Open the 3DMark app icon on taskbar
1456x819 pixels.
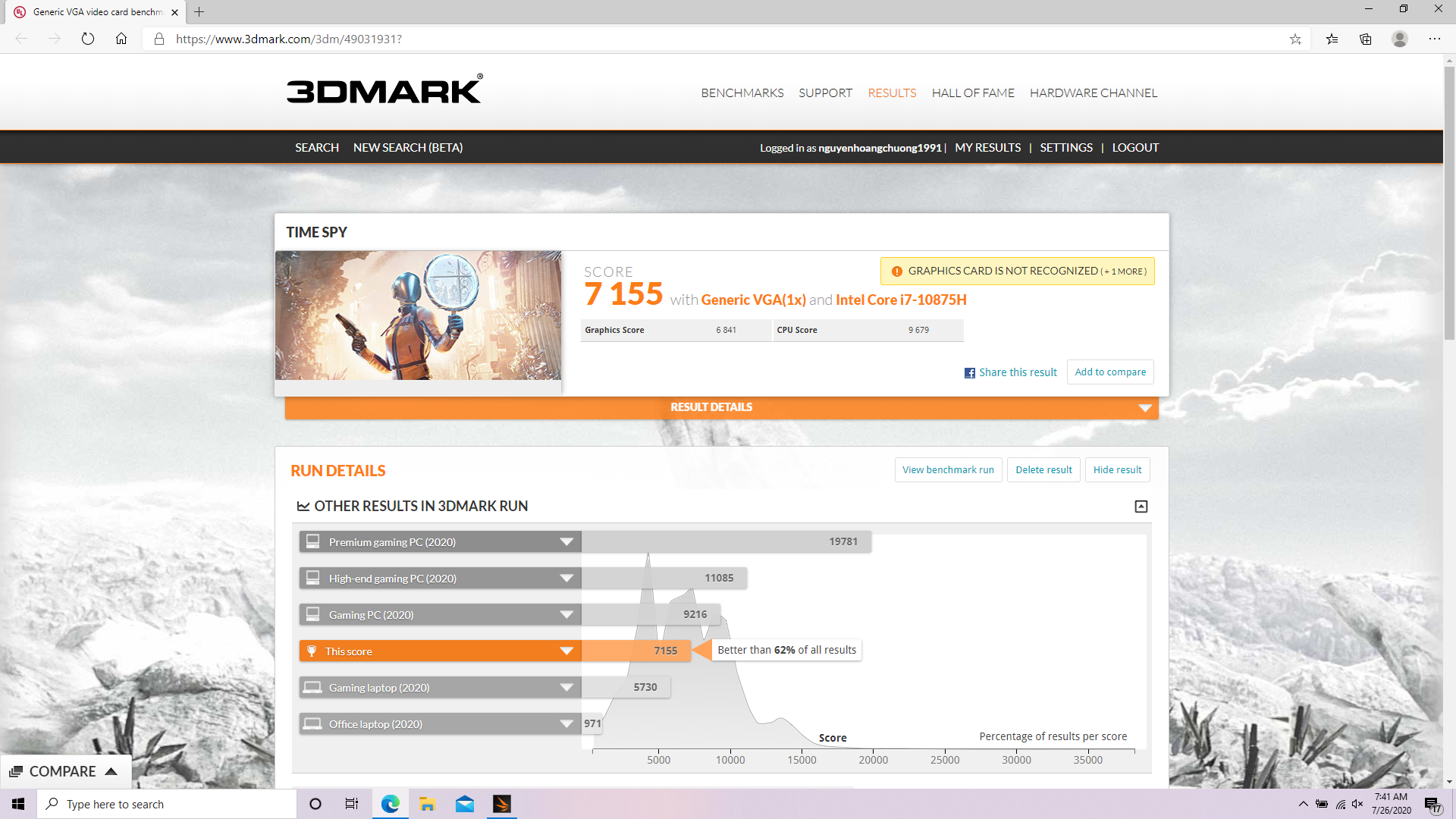(502, 804)
